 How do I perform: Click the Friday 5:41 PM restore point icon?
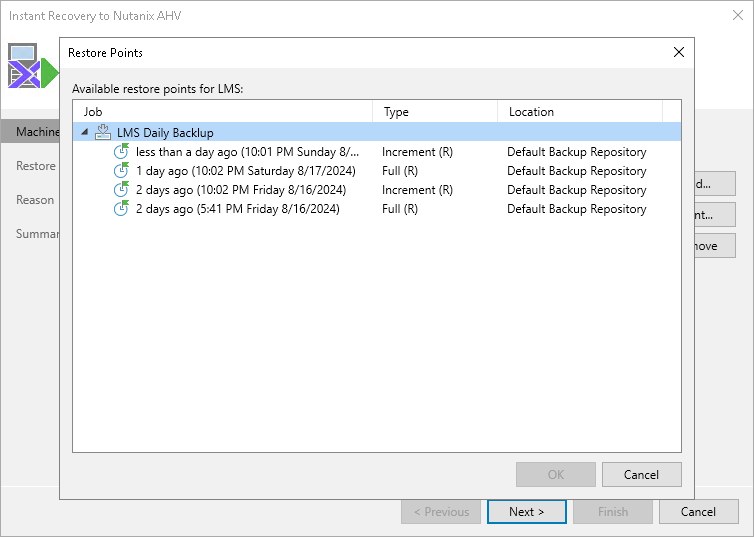[122, 209]
